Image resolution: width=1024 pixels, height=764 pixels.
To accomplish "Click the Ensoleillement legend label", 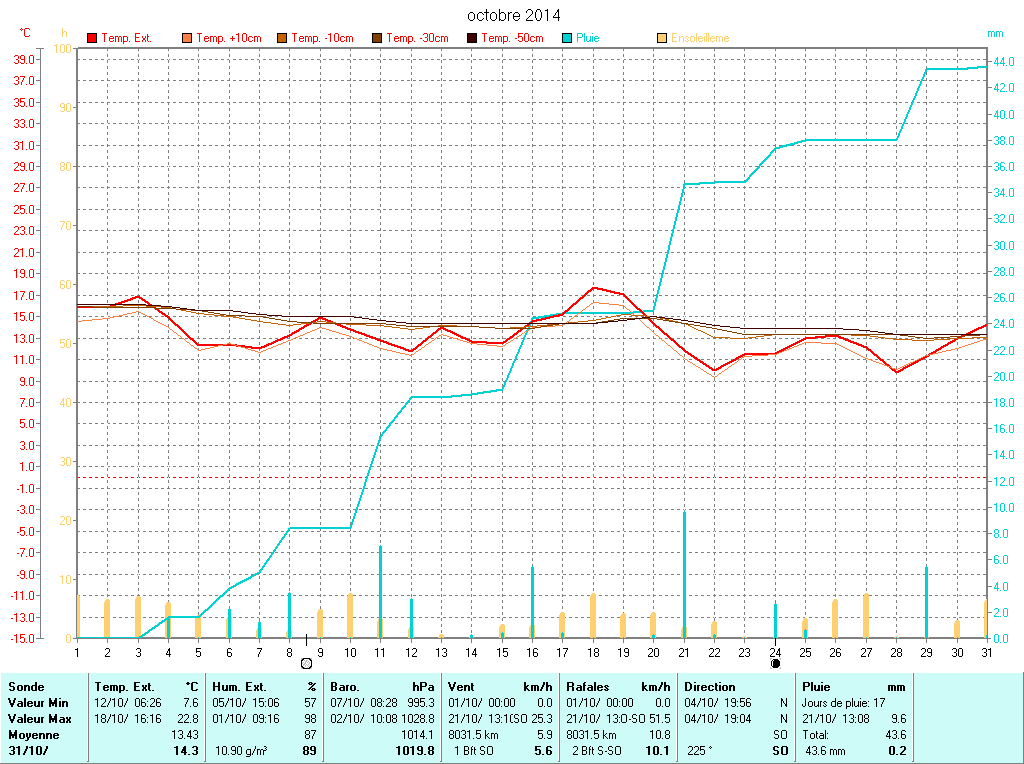I will [x=700, y=38].
